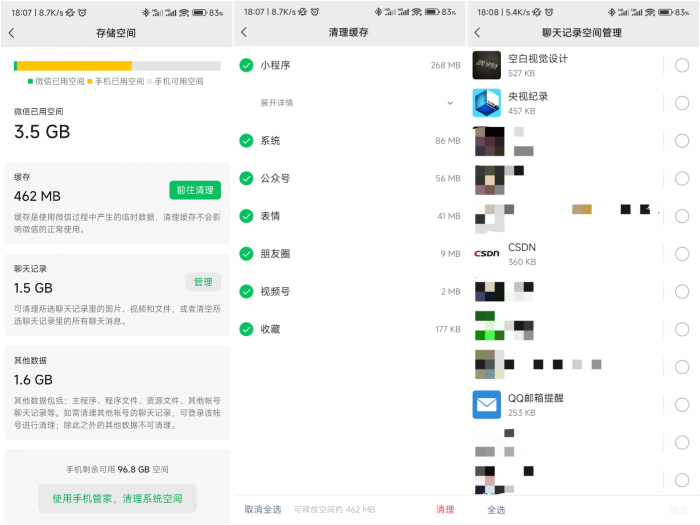Tap the 展开详情 label
The width and height of the screenshot is (700, 525).
pos(277,103)
